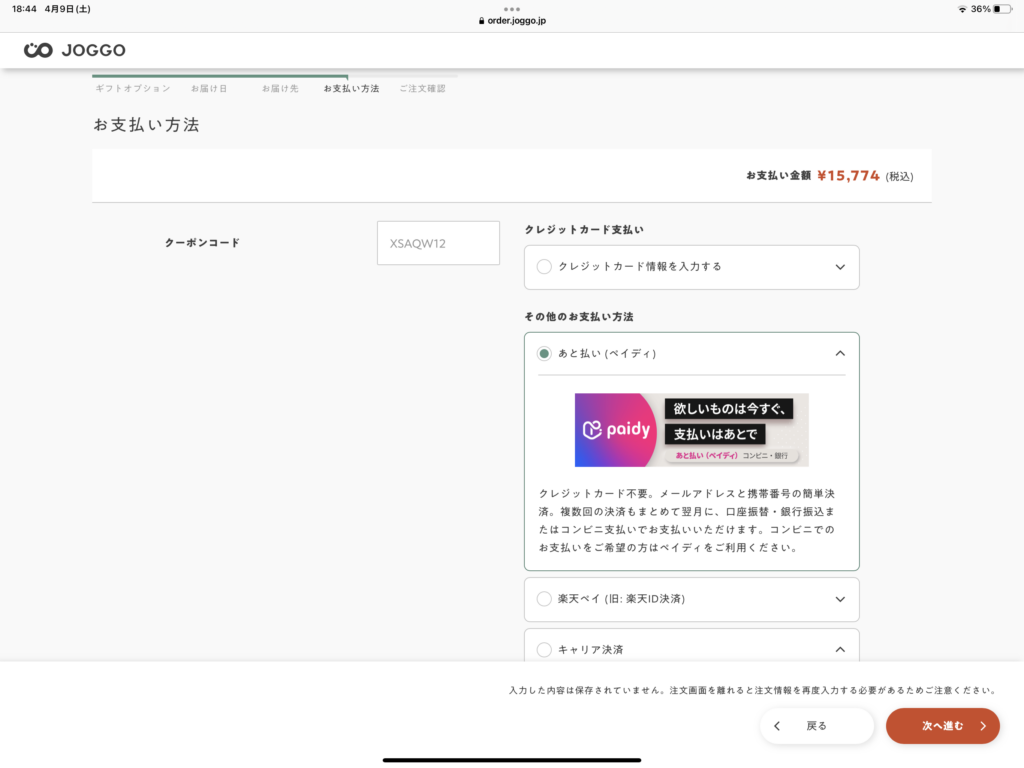Image resolution: width=1024 pixels, height=768 pixels.
Task: Click the lock icon beside order.joggo.jp
Action: [x=482, y=20]
